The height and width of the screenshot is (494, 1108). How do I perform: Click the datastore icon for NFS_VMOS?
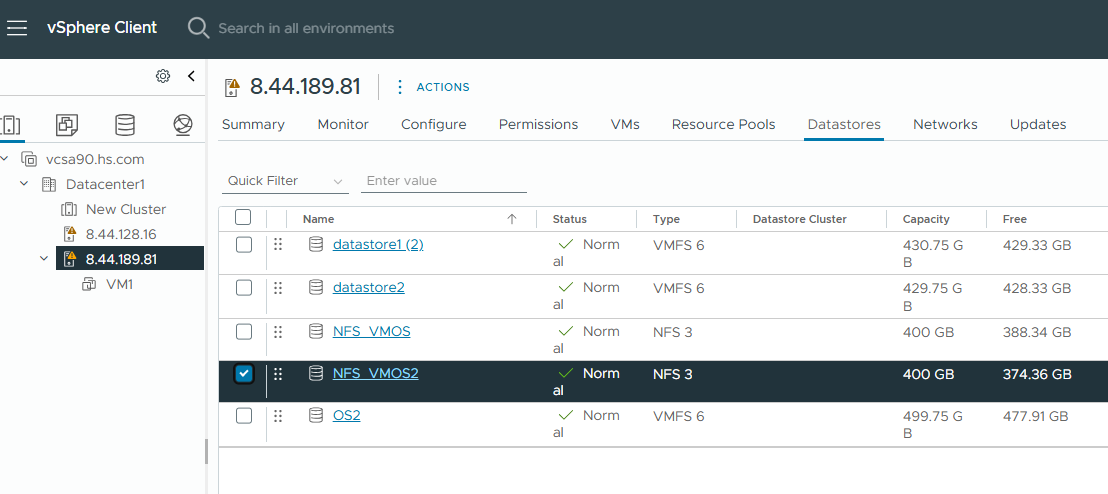(316, 331)
